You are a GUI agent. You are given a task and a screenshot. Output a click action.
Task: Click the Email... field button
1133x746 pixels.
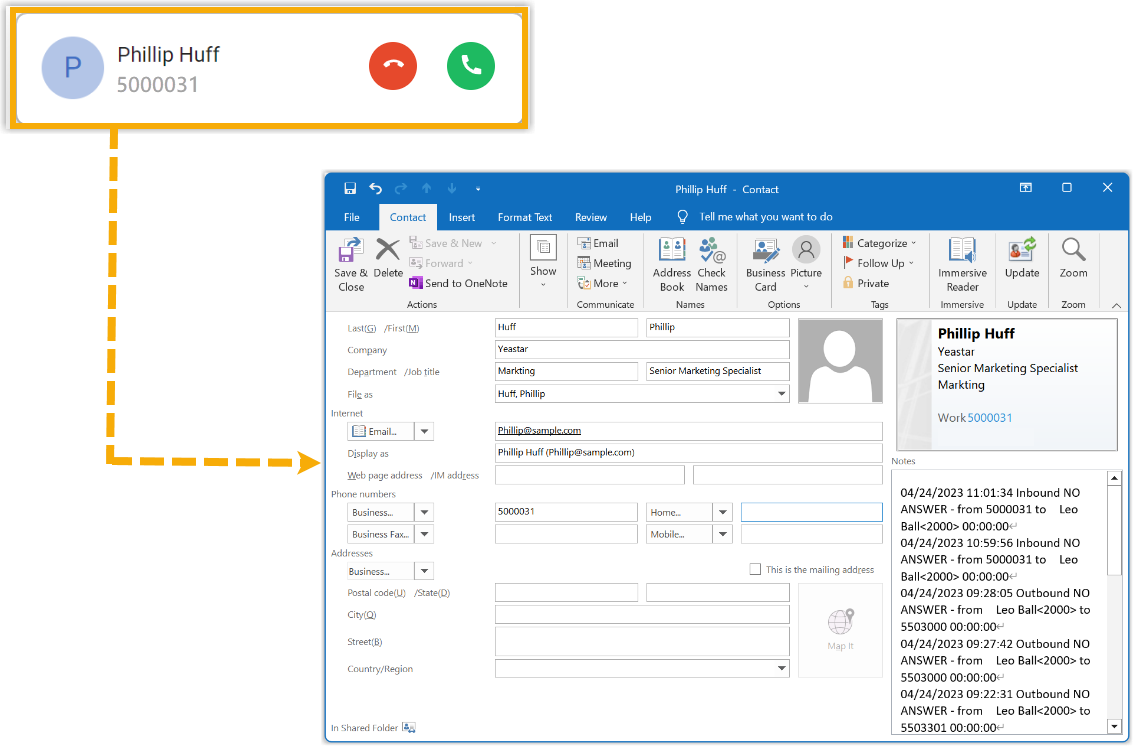381,432
